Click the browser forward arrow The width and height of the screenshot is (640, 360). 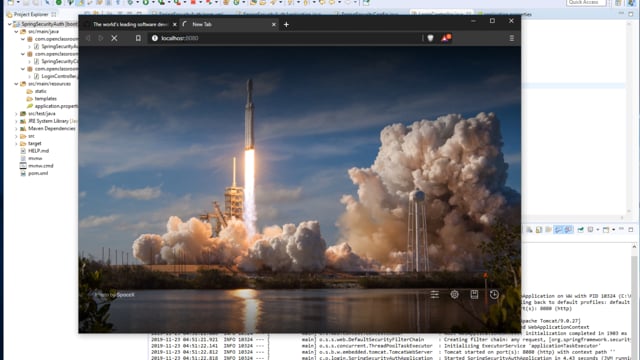click(x=101, y=38)
